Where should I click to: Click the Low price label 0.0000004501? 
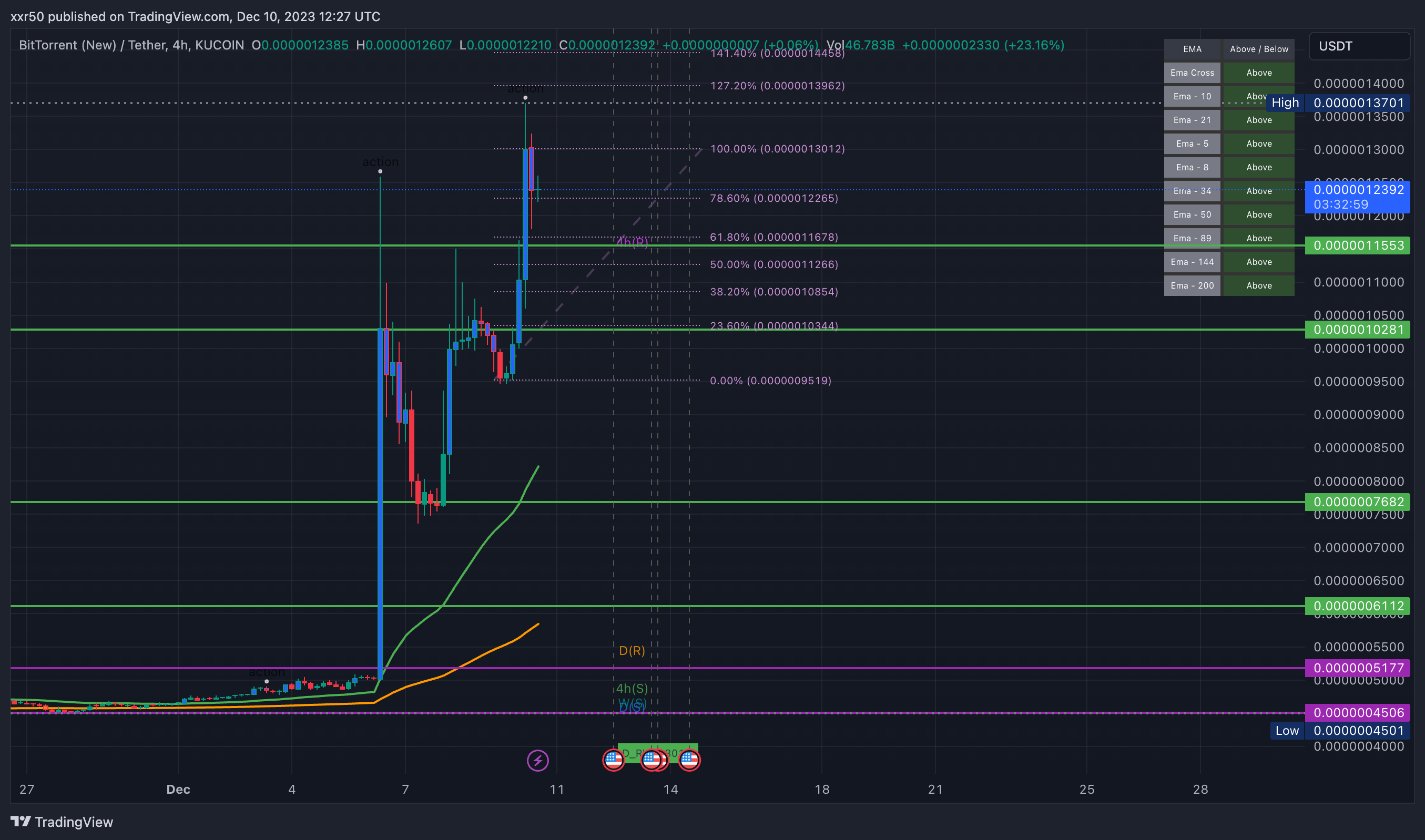click(x=1359, y=730)
